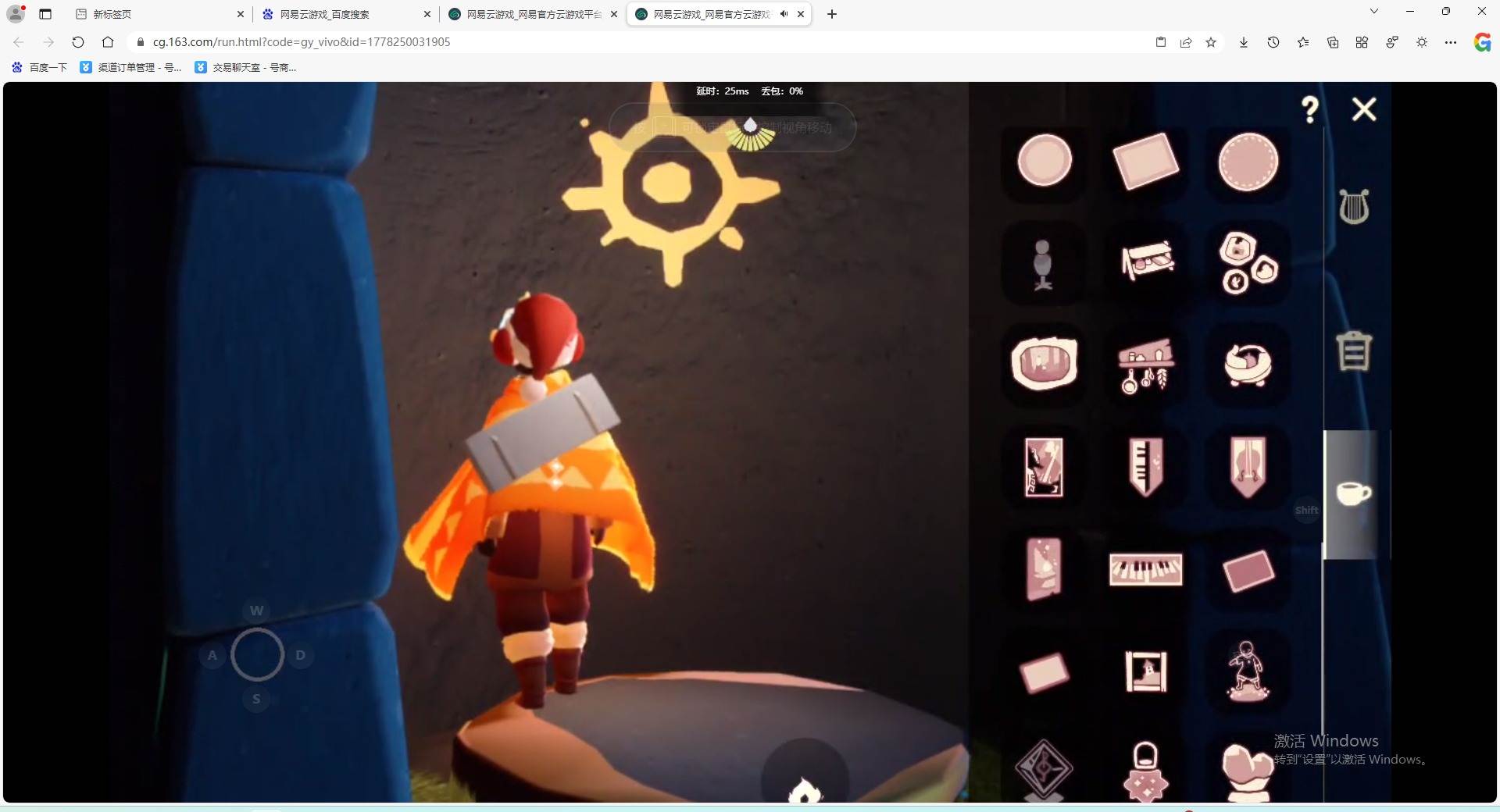1500x812 pixels.
Task: Open the teacup furniture category
Action: (x=1354, y=493)
